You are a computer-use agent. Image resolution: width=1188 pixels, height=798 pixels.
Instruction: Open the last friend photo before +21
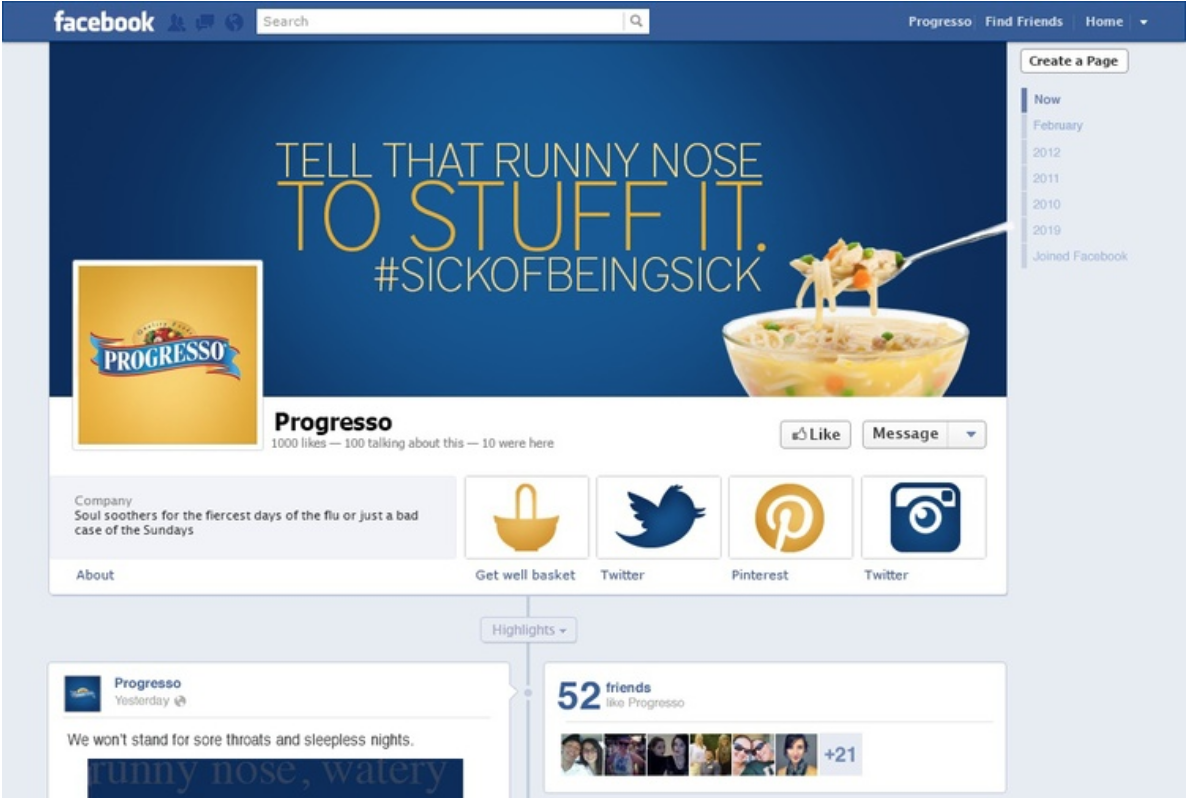pos(796,755)
